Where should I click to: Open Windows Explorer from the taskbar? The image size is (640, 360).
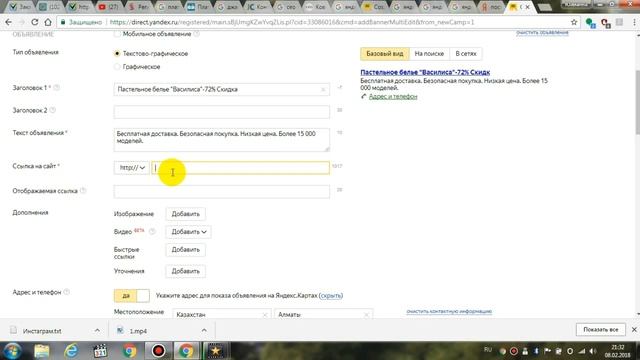click(x=42, y=351)
